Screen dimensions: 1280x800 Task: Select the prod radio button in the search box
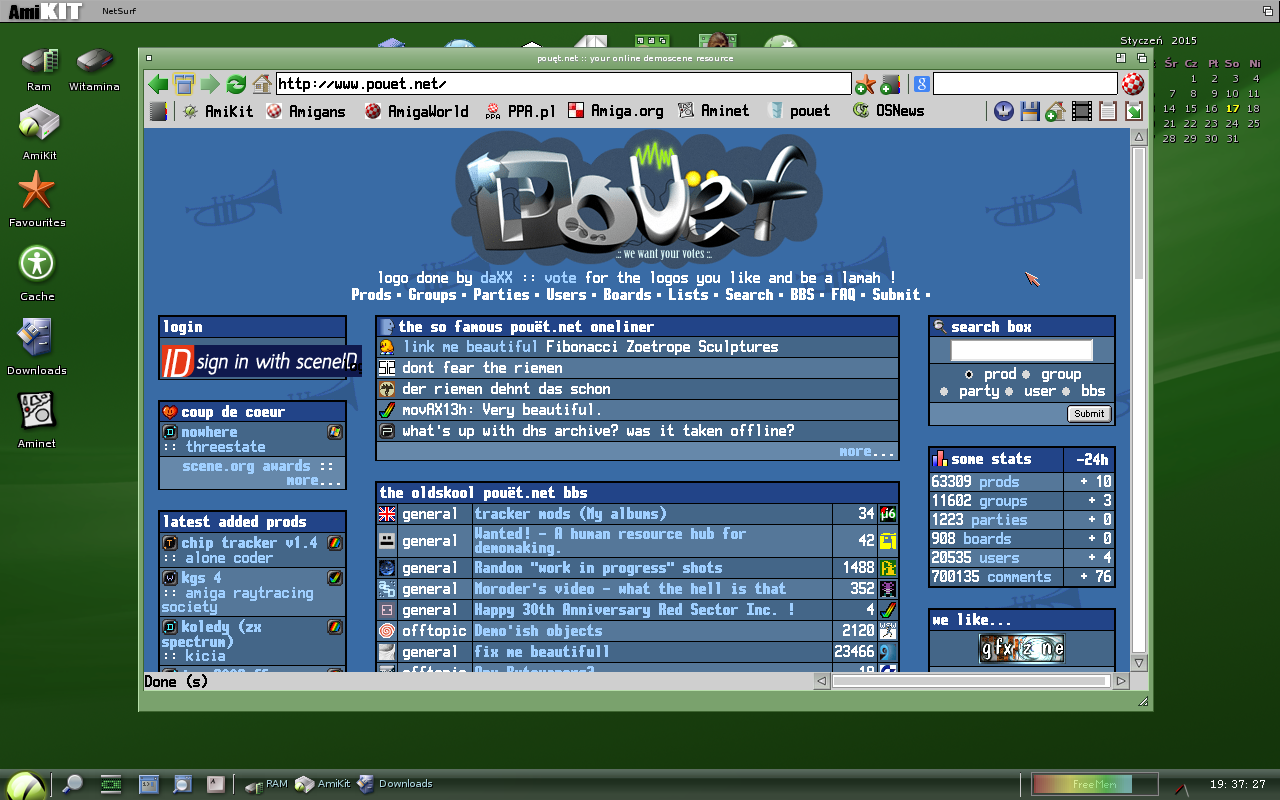[x=969, y=374]
